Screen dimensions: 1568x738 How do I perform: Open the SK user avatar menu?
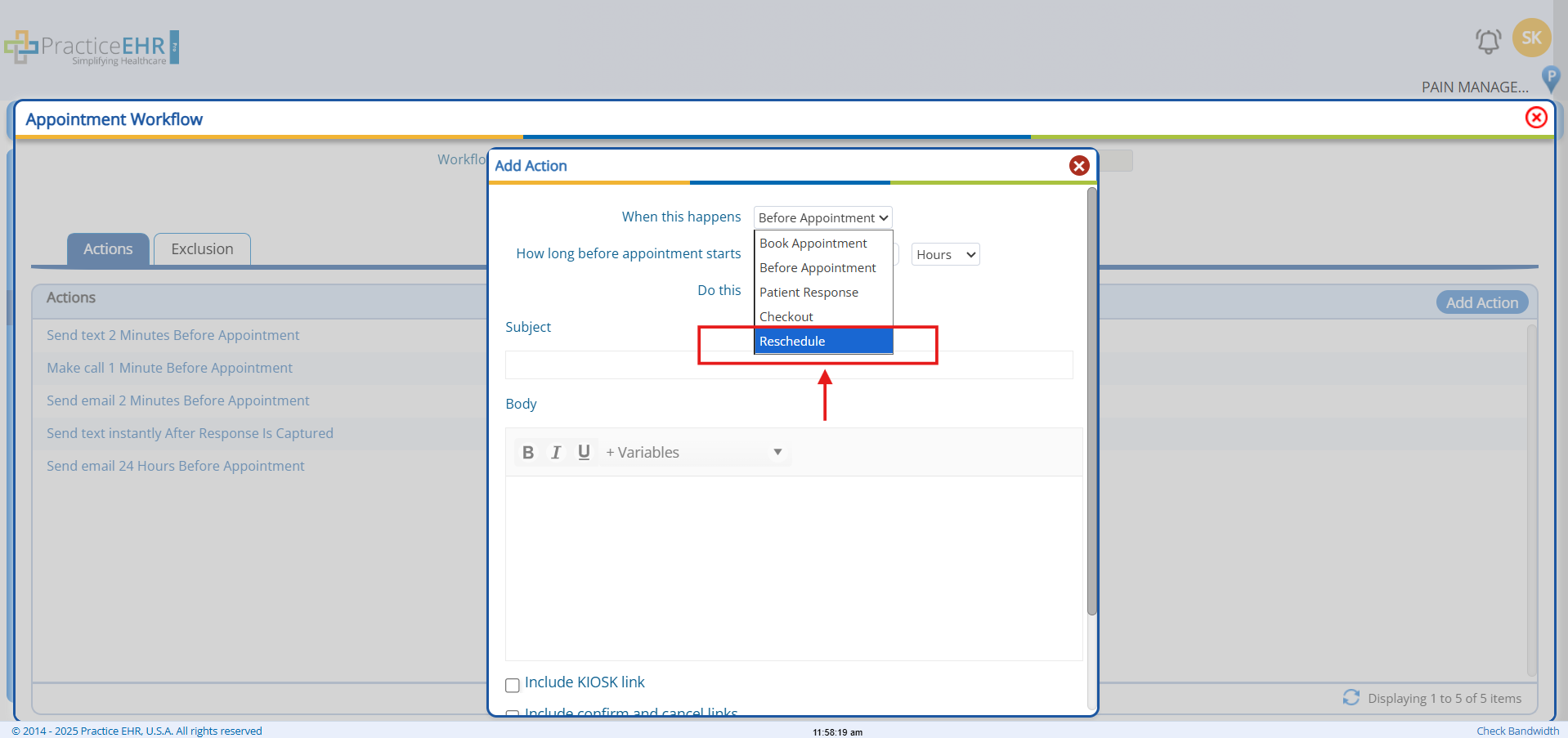[1531, 38]
